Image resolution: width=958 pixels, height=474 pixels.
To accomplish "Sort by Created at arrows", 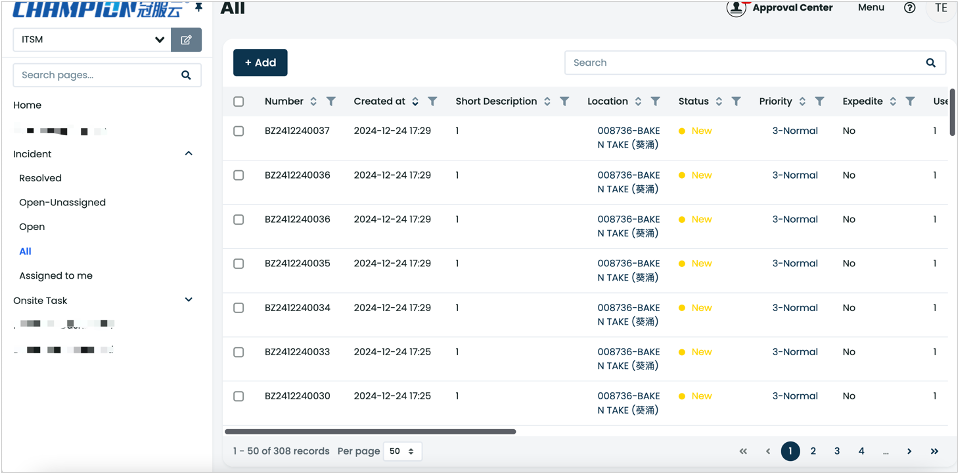I will [x=415, y=101].
